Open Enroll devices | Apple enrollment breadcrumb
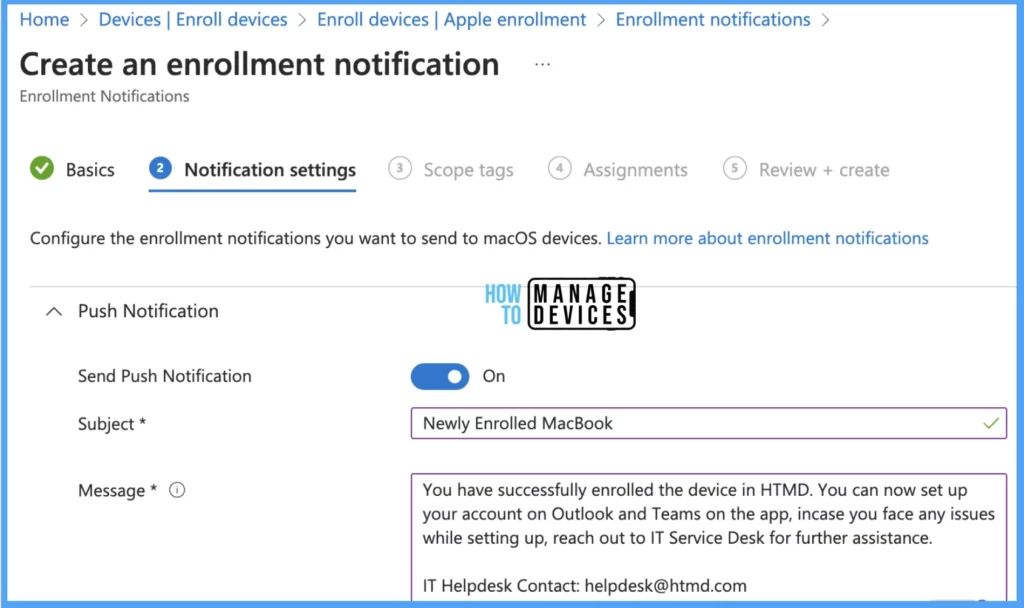1024x608 pixels. click(x=451, y=20)
